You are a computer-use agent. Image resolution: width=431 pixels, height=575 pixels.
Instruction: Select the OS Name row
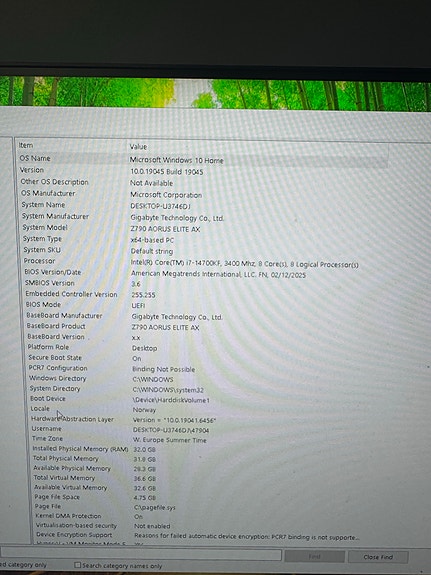tap(202, 159)
